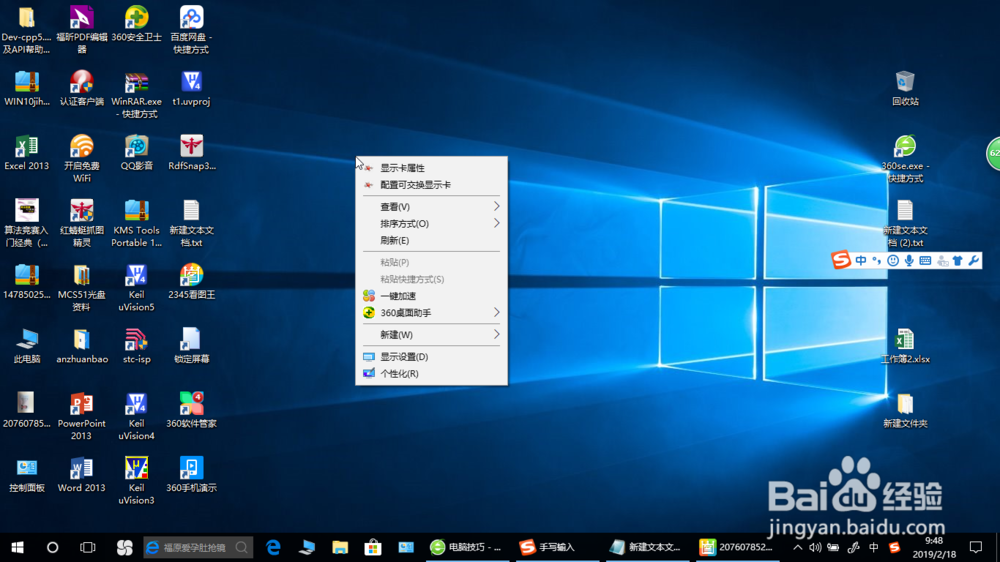Select the RdfSnap3 desktop icon

coord(191,152)
